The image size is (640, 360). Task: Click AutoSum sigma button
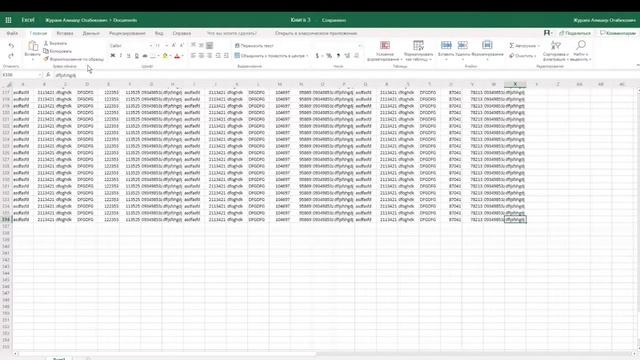524,46
